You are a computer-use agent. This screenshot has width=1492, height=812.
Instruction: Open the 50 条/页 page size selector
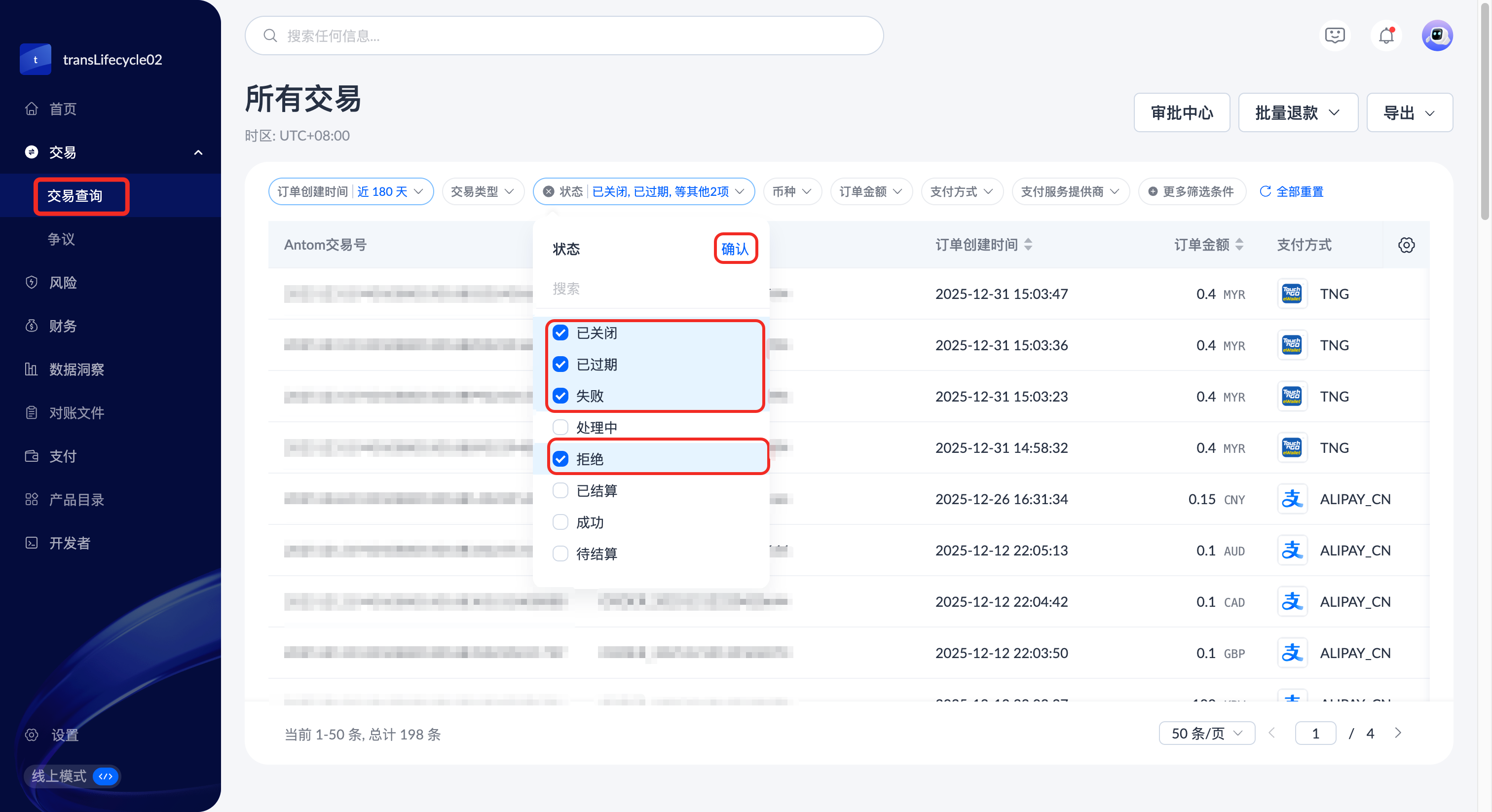click(1206, 733)
